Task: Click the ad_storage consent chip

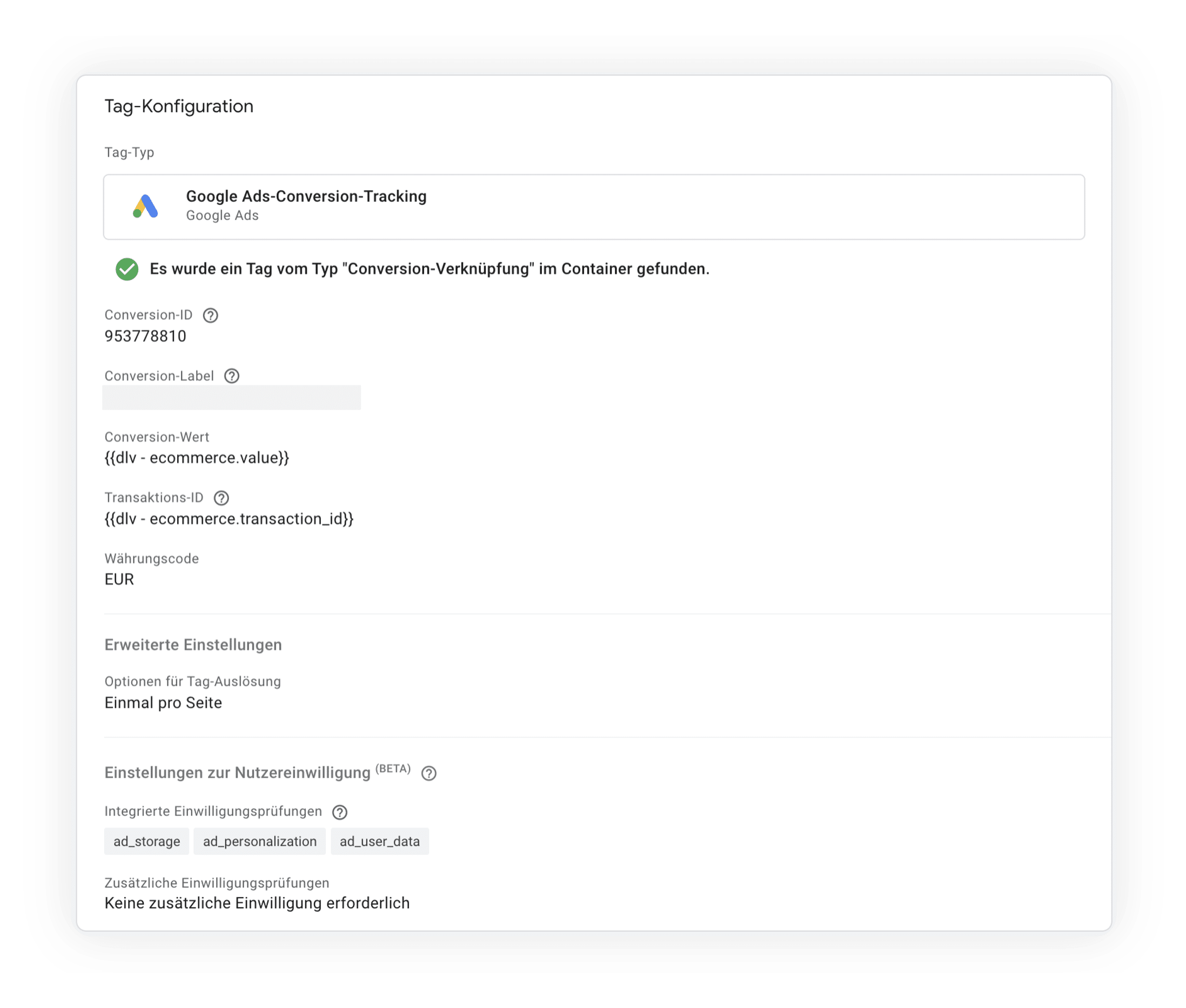Action: pyautogui.click(x=146, y=841)
